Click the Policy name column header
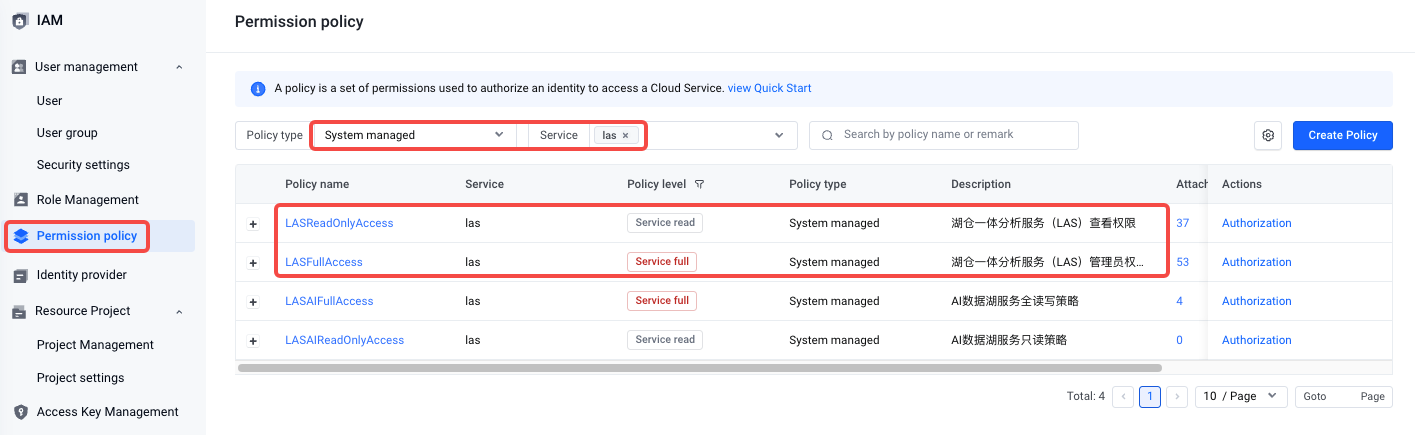Viewport: 1415px width, 435px height. tap(317, 184)
